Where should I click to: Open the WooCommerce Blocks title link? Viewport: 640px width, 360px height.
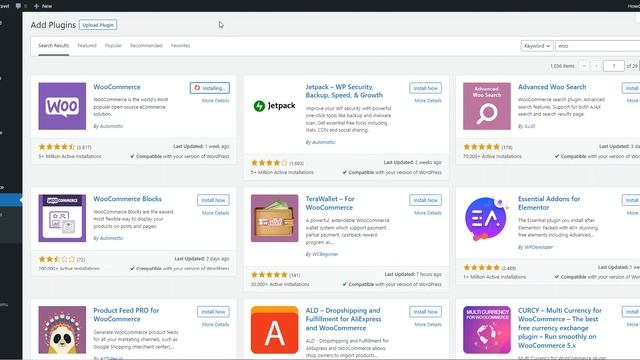[x=127, y=199]
